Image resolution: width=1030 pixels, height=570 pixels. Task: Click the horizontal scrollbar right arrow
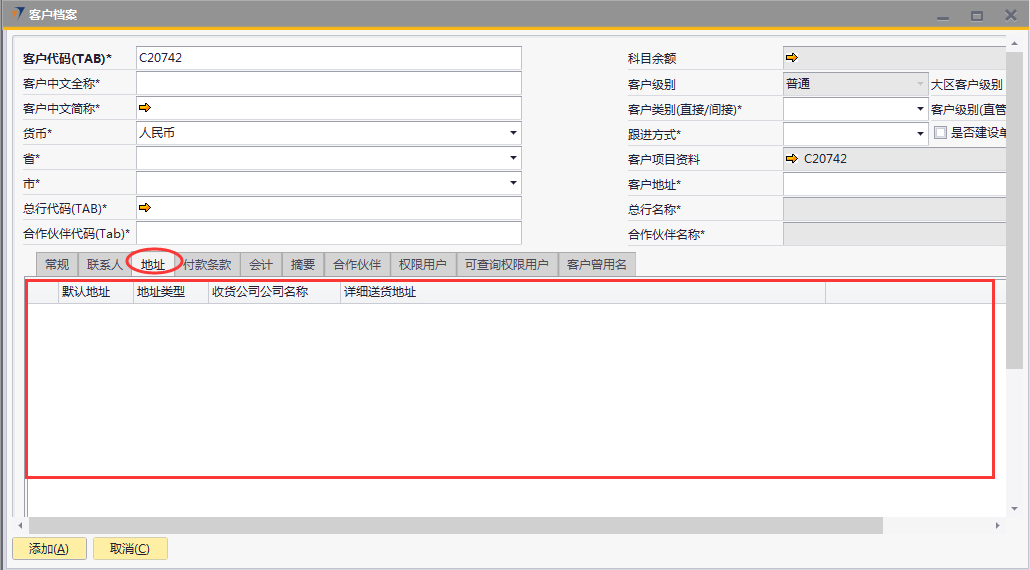click(997, 526)
